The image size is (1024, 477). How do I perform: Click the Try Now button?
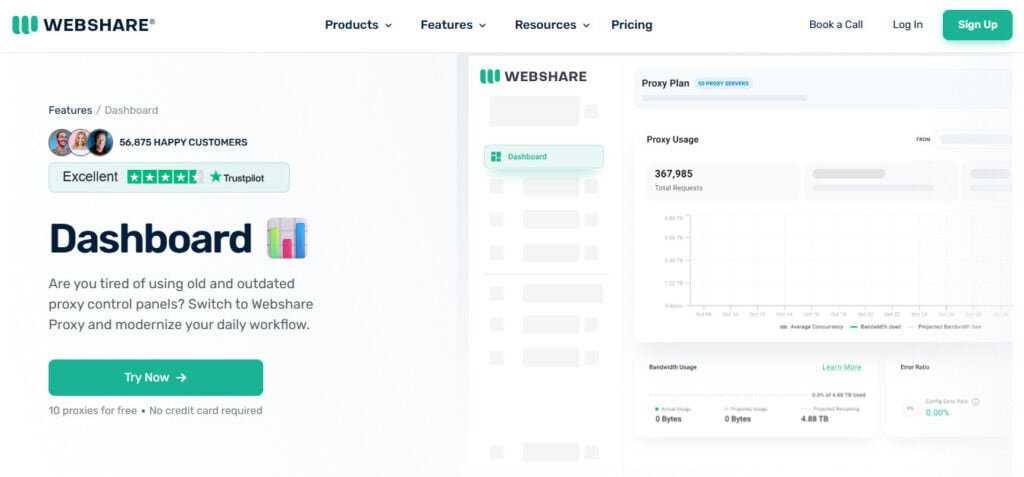point(155,377)
